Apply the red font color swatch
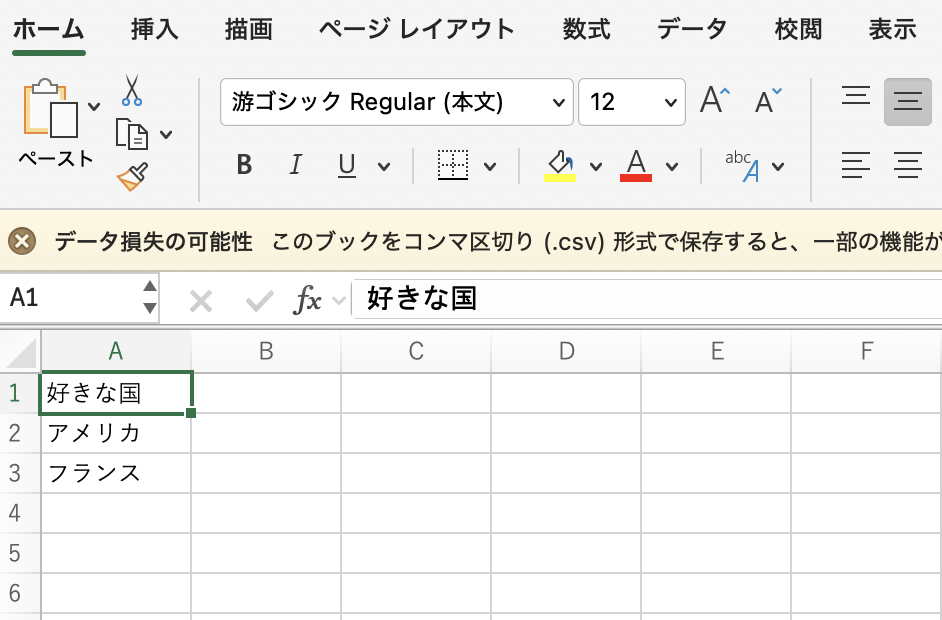 point(636,166)
